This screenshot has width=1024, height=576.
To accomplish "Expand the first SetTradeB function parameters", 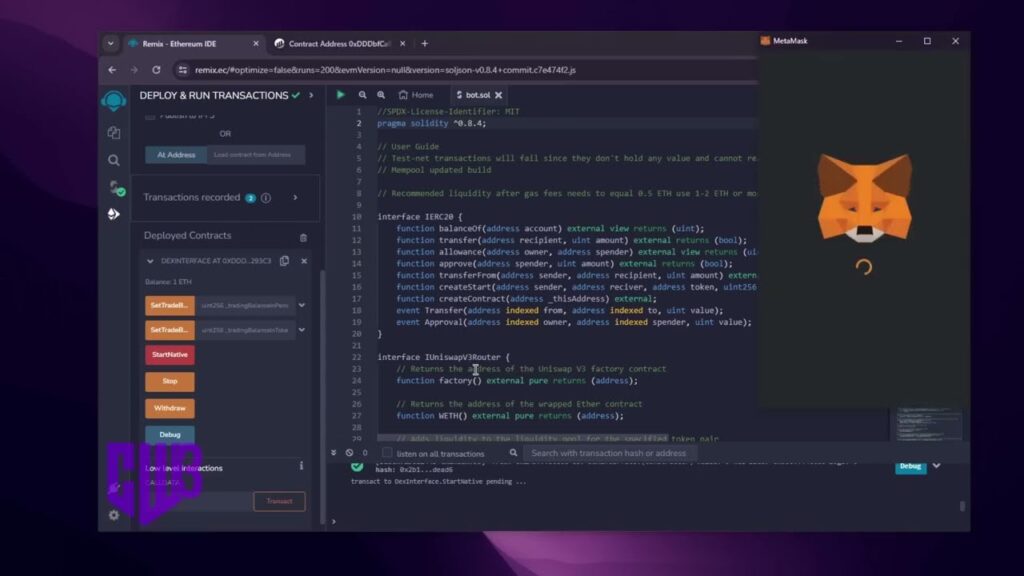I will (x=302, y=305).
